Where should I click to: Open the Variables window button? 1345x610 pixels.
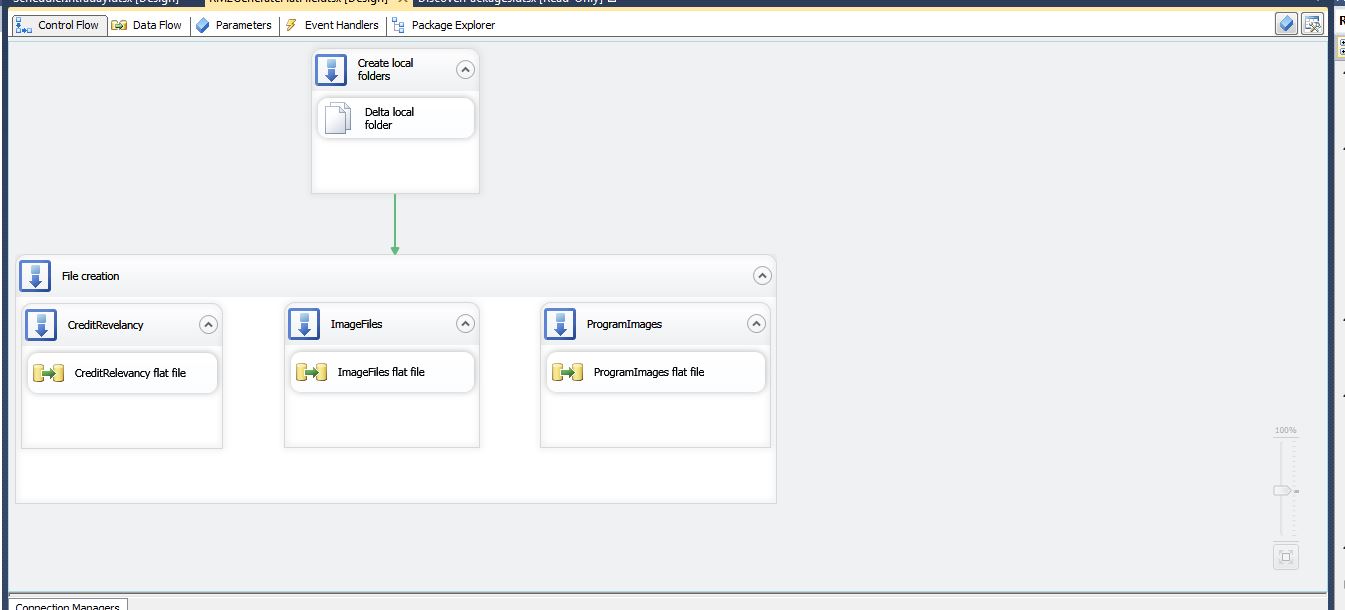pyautogui.click(x=1287, y=24)
